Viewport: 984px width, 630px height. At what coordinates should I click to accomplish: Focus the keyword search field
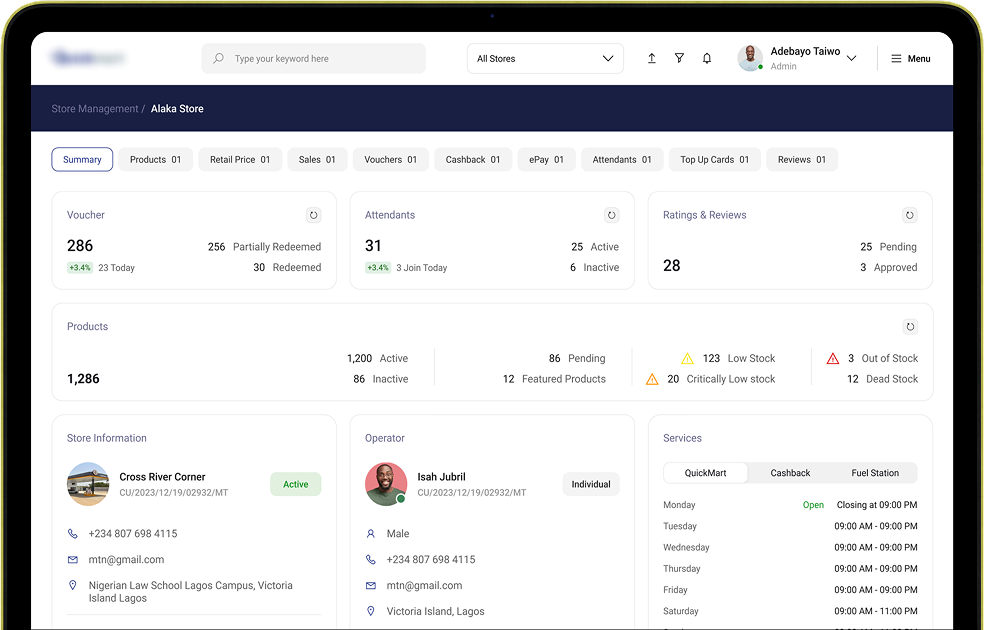[314, 58]
